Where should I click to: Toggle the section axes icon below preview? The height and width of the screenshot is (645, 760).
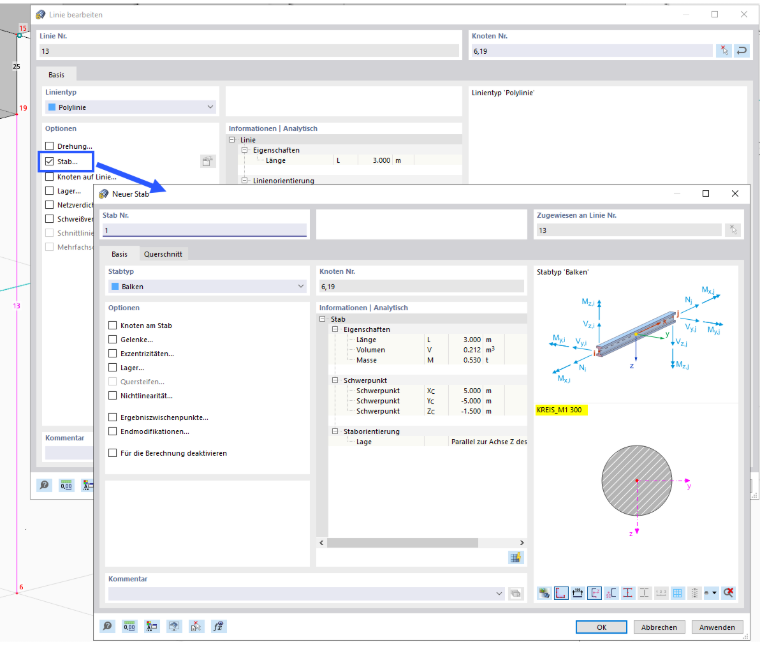click(594, 593)
